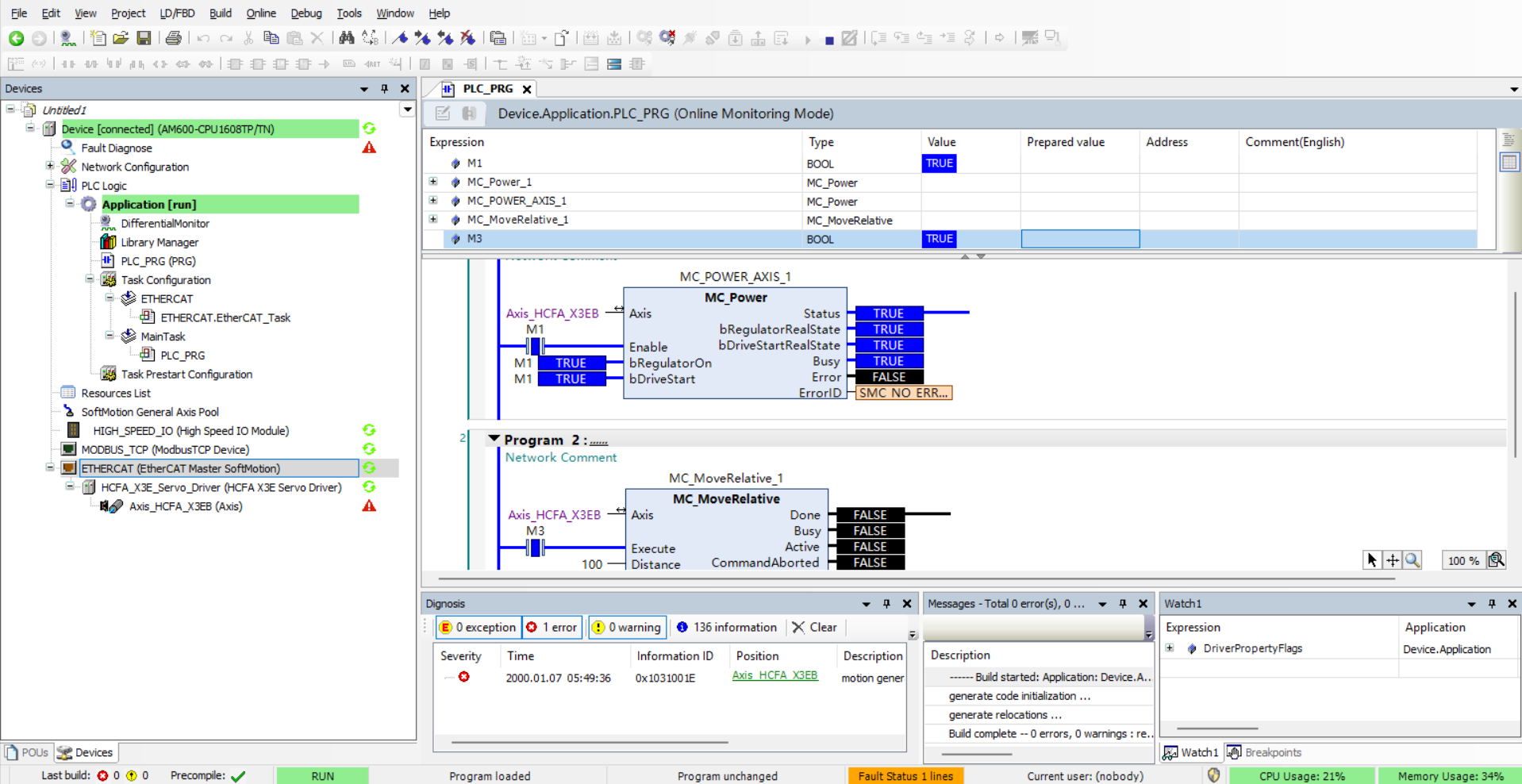Image resolution: width=1522 pixels, height=784 pixels.
Task: Clear the Diagnosis message list
Action: coord(814,627)
